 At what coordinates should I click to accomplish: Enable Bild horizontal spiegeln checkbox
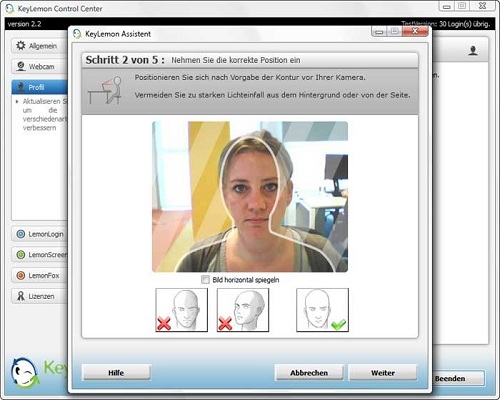coord(205,280)
